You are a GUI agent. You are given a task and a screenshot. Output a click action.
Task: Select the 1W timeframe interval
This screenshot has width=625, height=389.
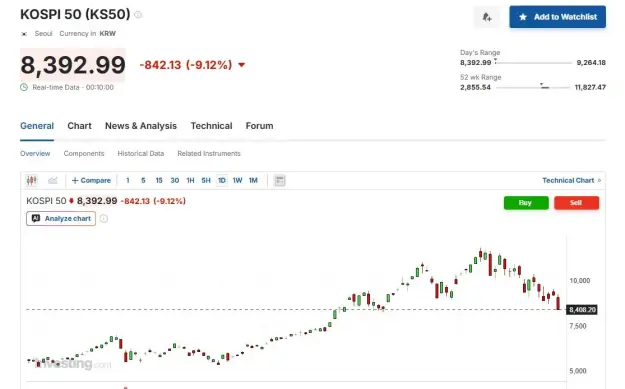pos(237,181)
